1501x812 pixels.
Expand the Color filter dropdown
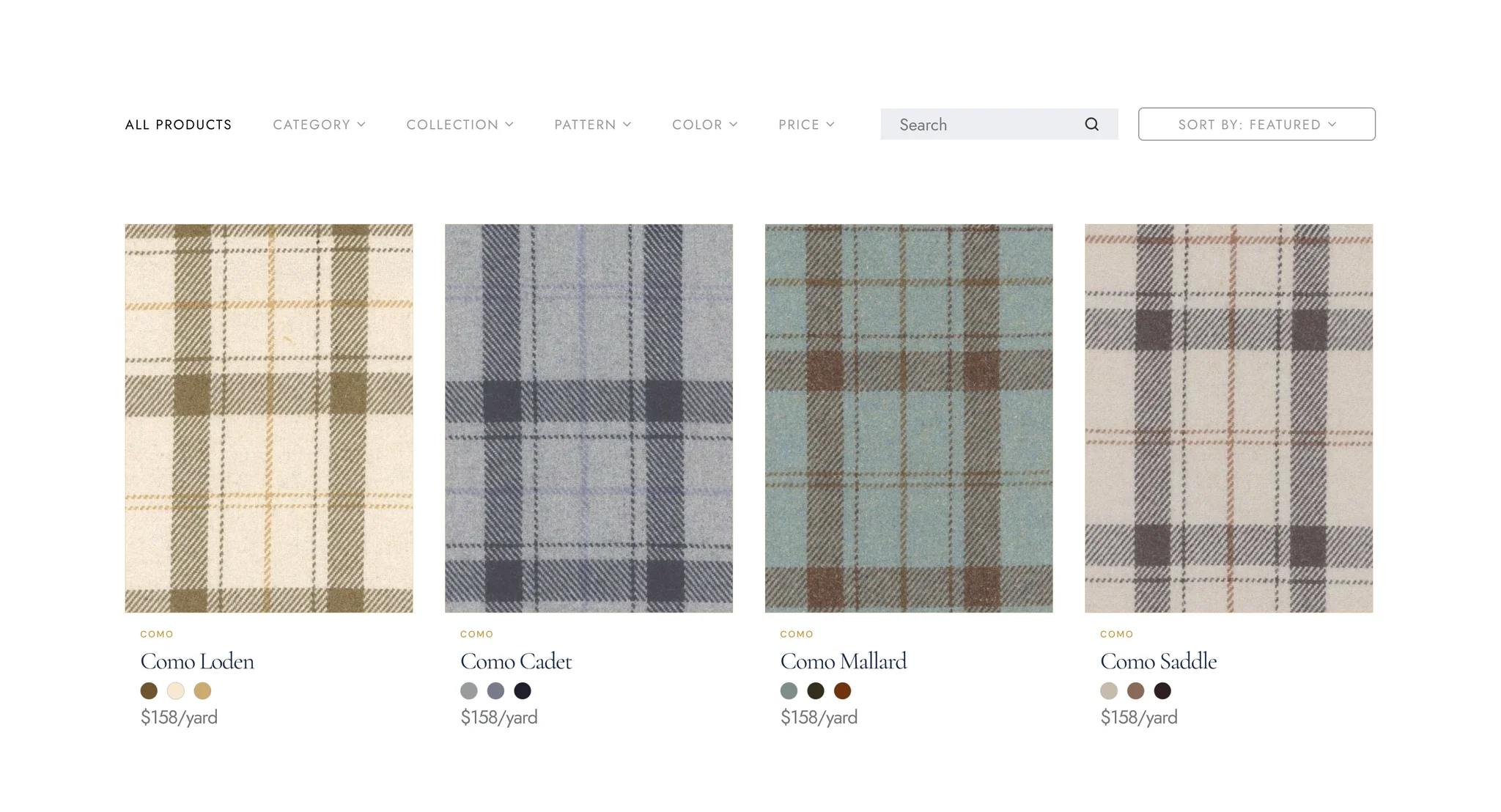click(704, 125)
